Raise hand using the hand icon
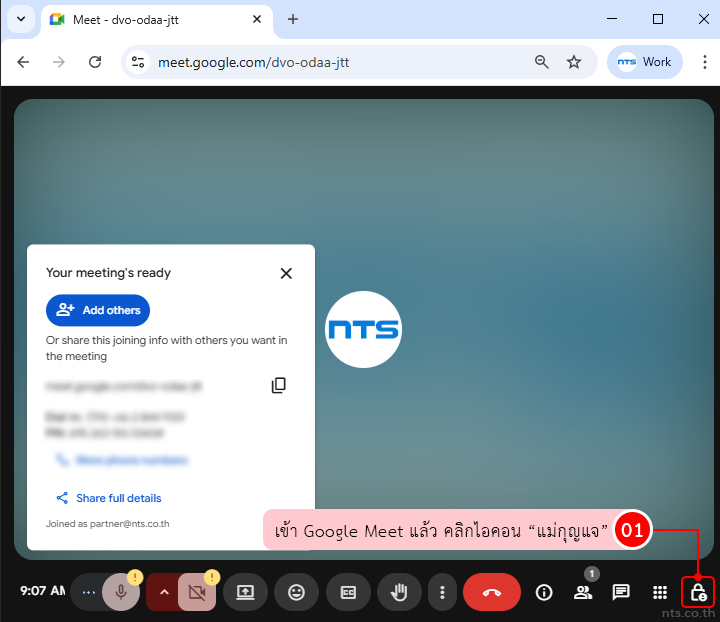 pos(399,592)
